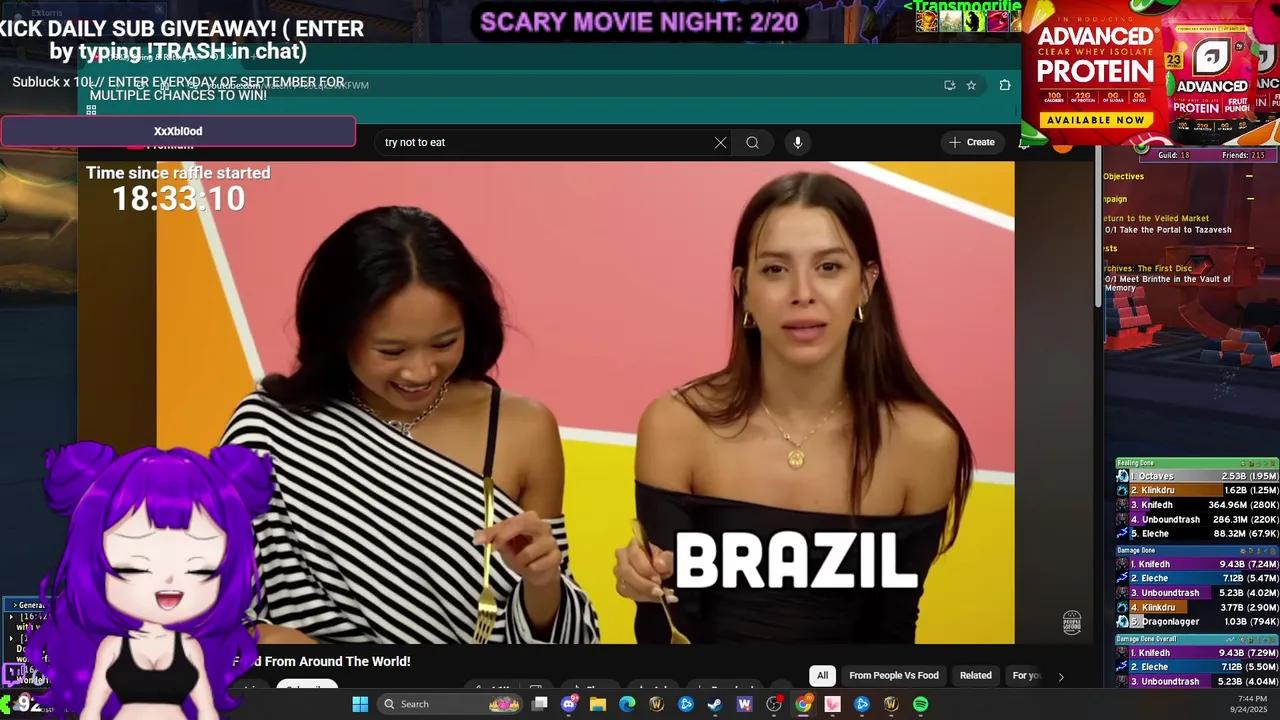Click the 'Healing Done' meter title bar

(1197, 463)
